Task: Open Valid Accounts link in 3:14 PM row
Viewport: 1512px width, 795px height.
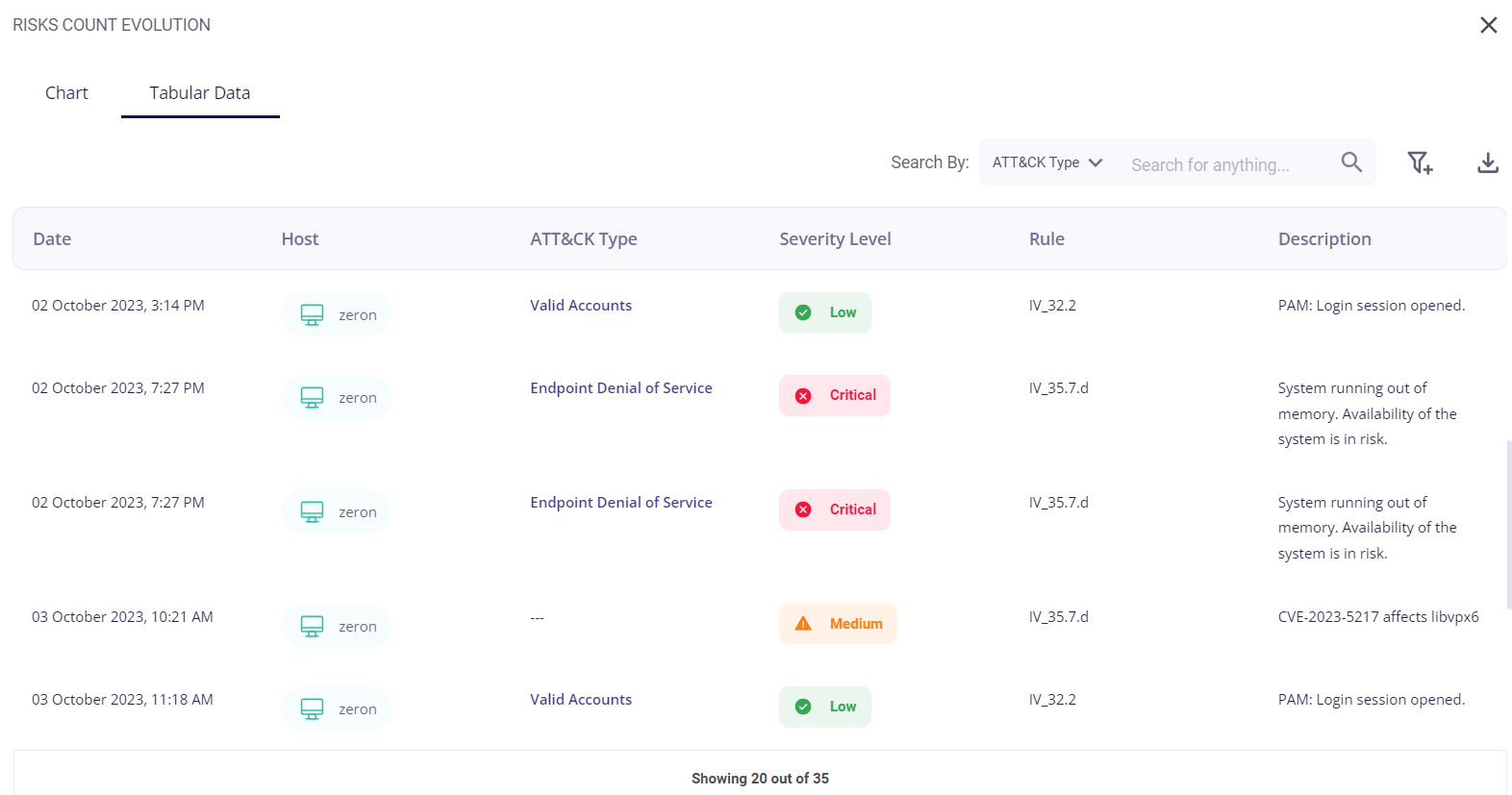Action: 581,306
